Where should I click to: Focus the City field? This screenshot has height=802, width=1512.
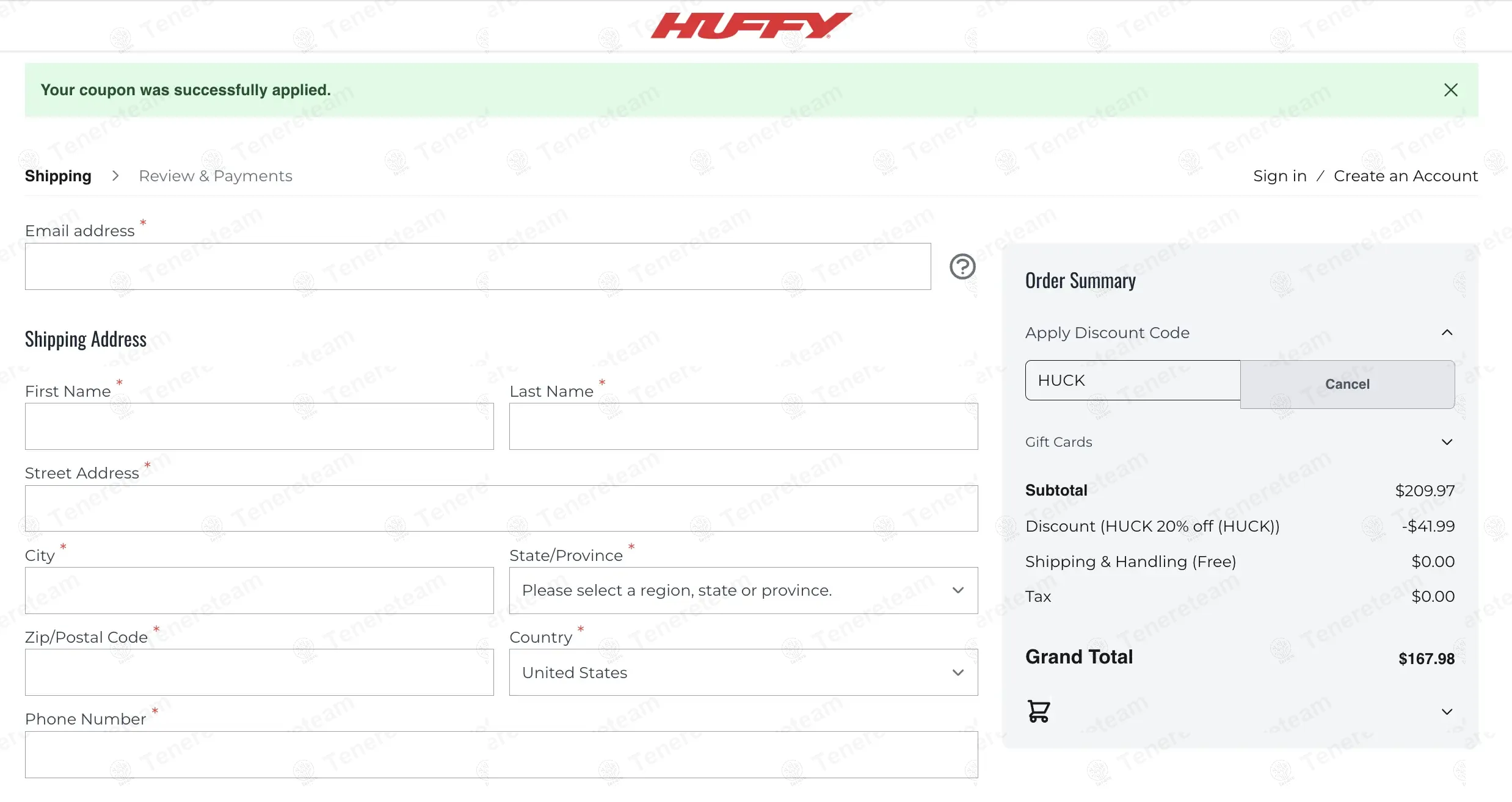pos(259,591)
